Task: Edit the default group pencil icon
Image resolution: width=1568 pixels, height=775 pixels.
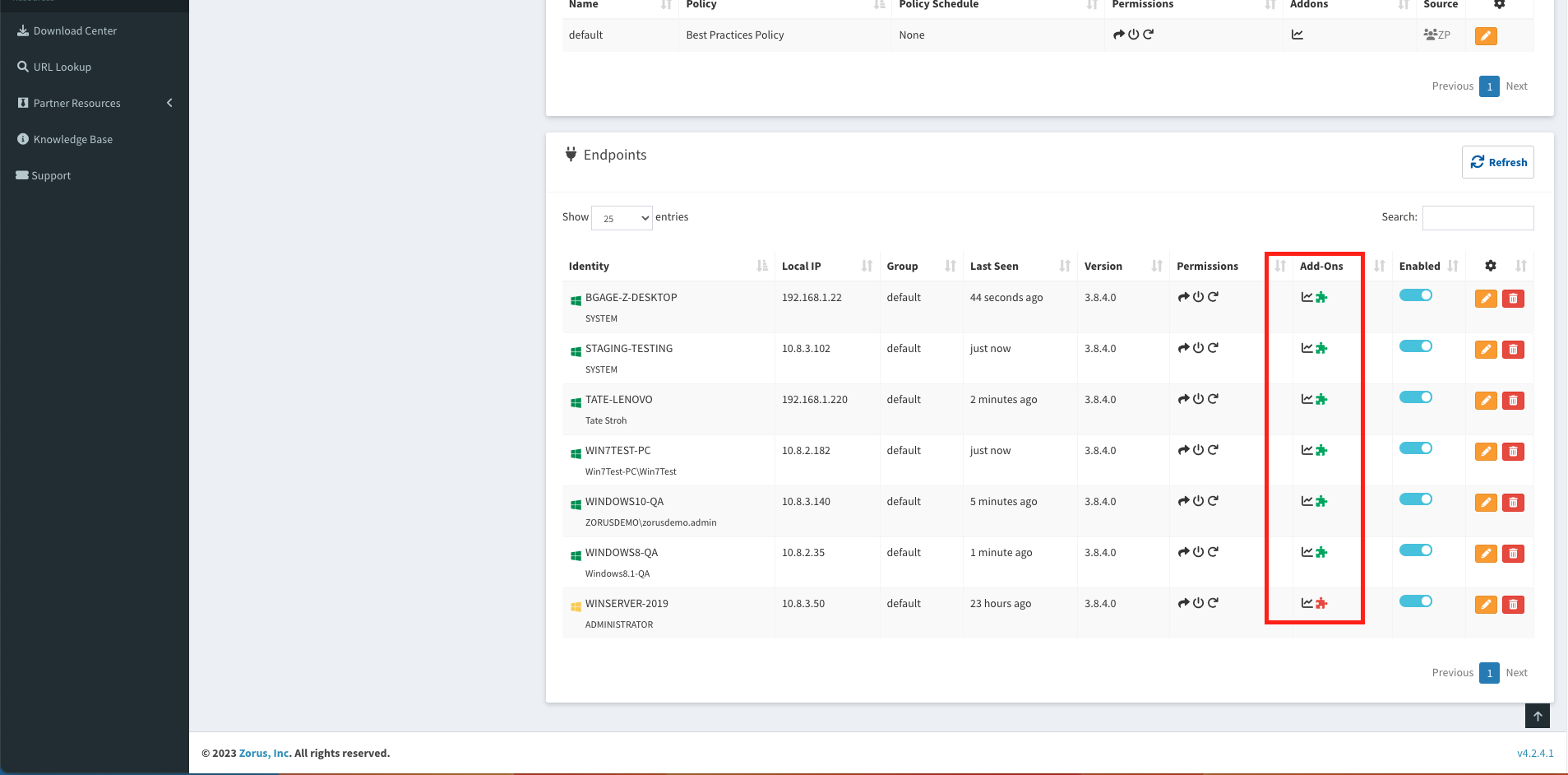Action: [x=1485, y=36]
